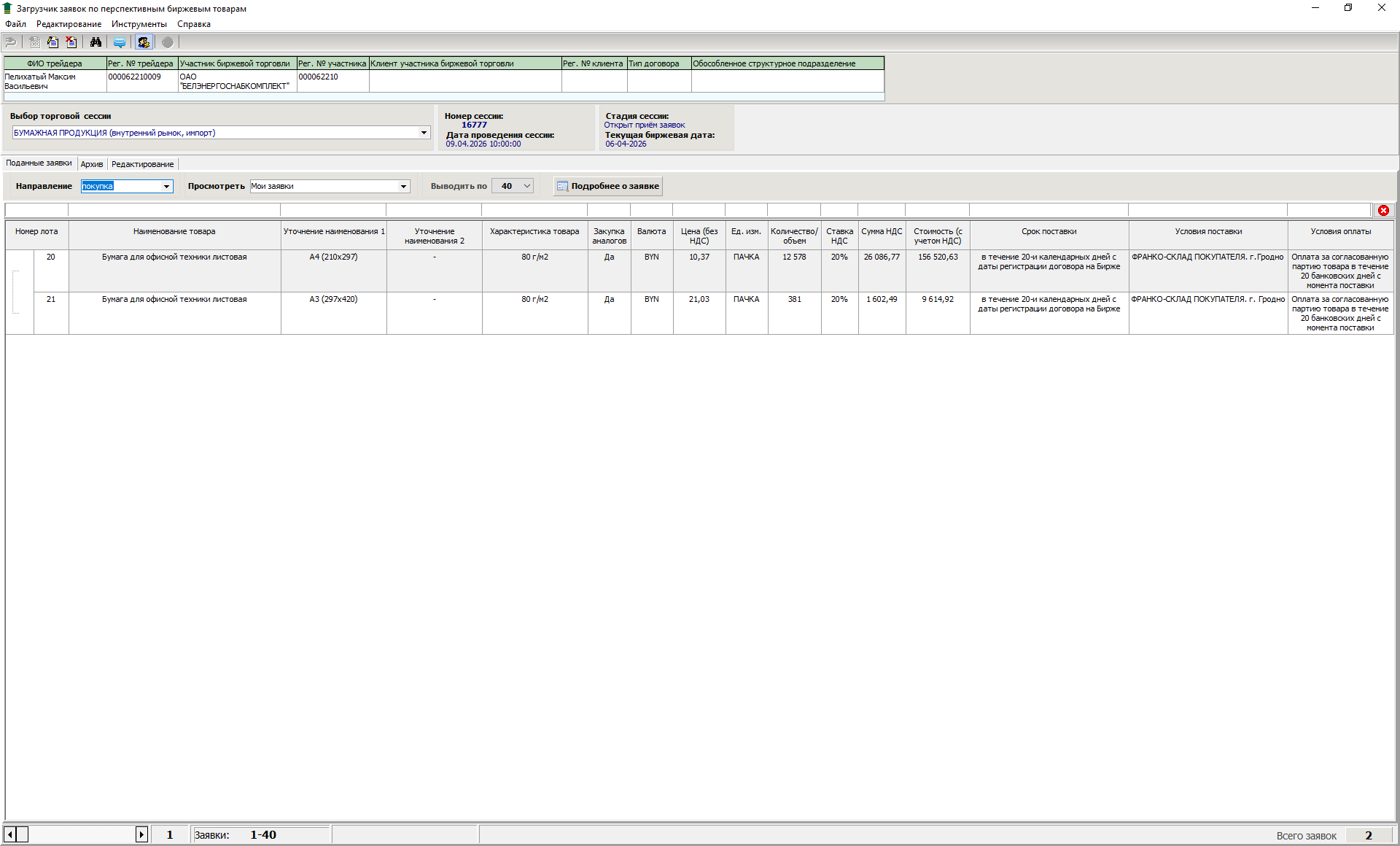This screenshot has height=846, width=1400.
Task: Click the gray circle status icon
Action: (x=168, y=42)
